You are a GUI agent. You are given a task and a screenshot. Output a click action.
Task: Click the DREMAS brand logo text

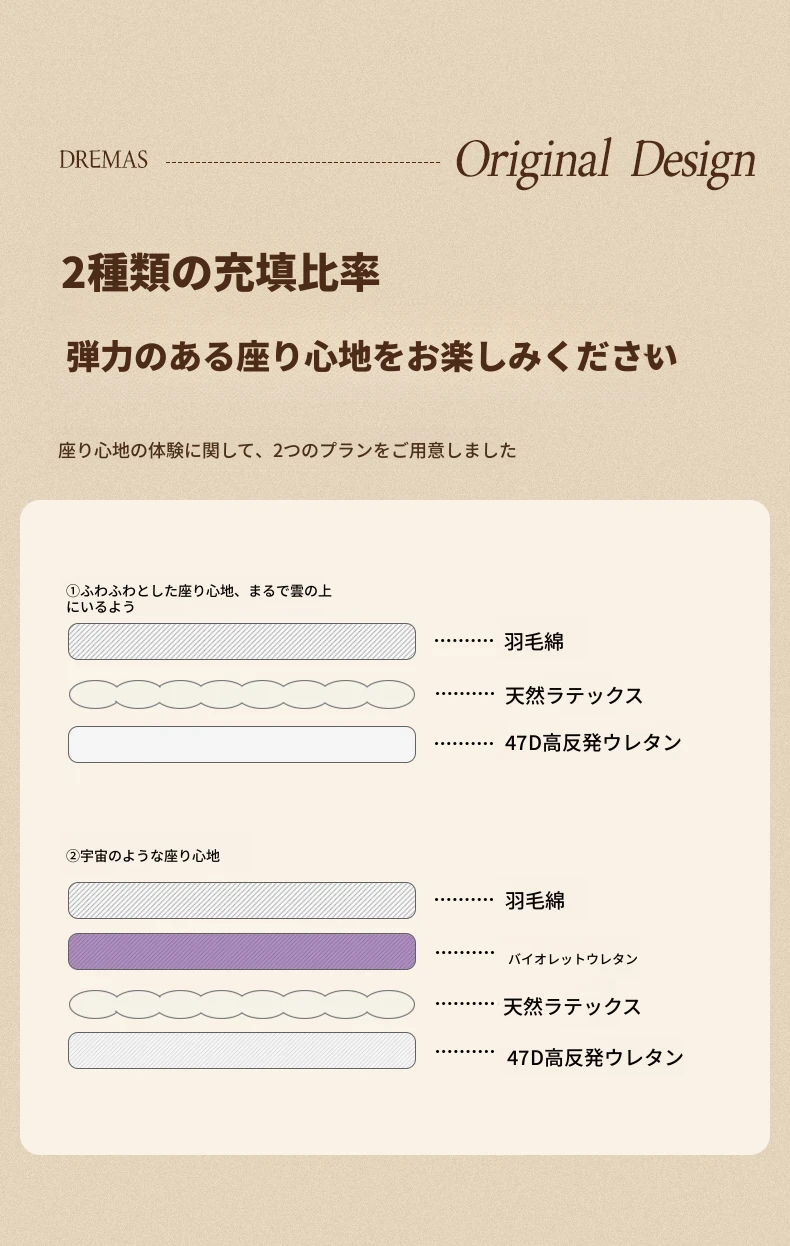[x=103, y=160]
